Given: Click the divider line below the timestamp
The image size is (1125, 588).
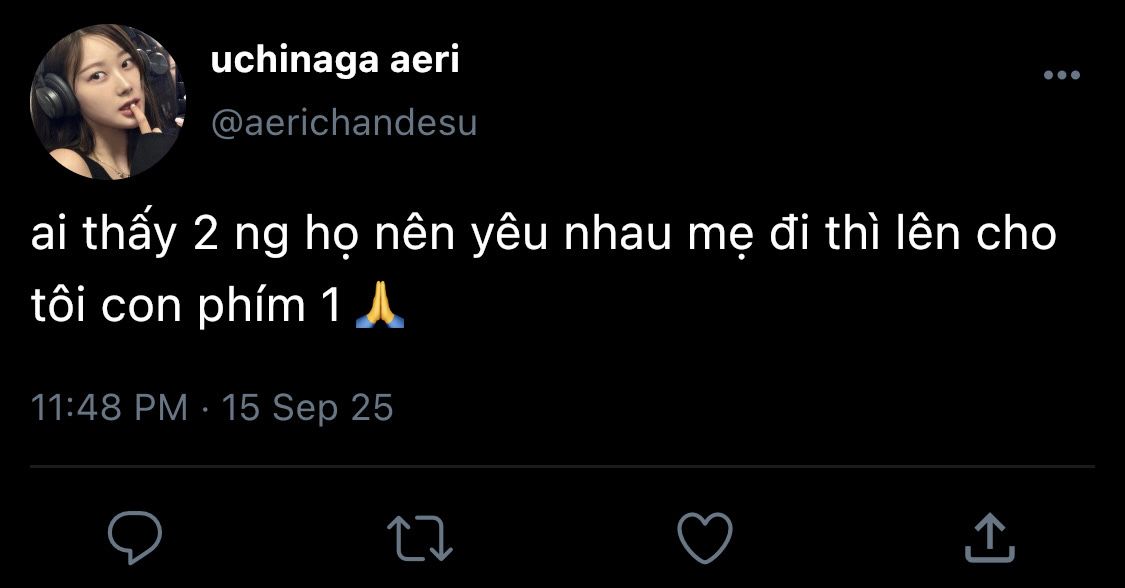Looking at the screenshot, I should point(562,466).
